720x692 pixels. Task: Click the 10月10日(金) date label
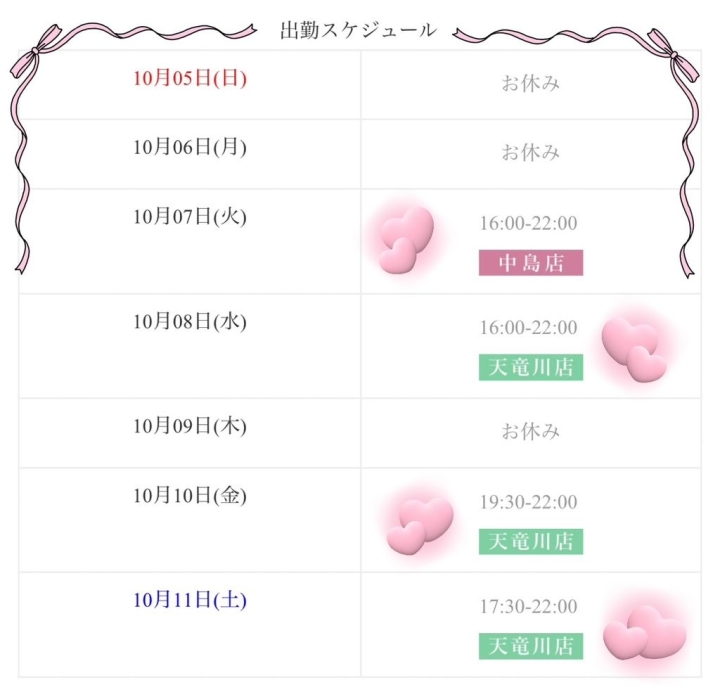click(x=190, y=496)
